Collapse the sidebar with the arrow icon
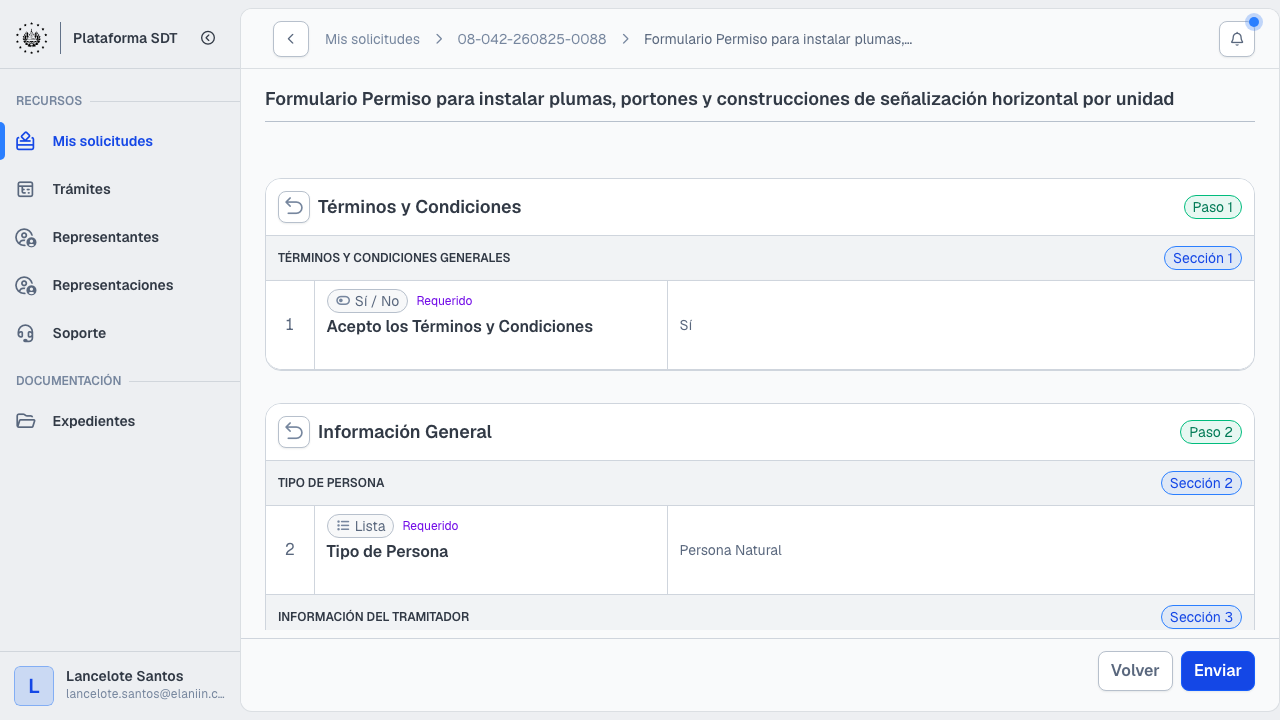 pyautogui.click(x=208, y=38)
